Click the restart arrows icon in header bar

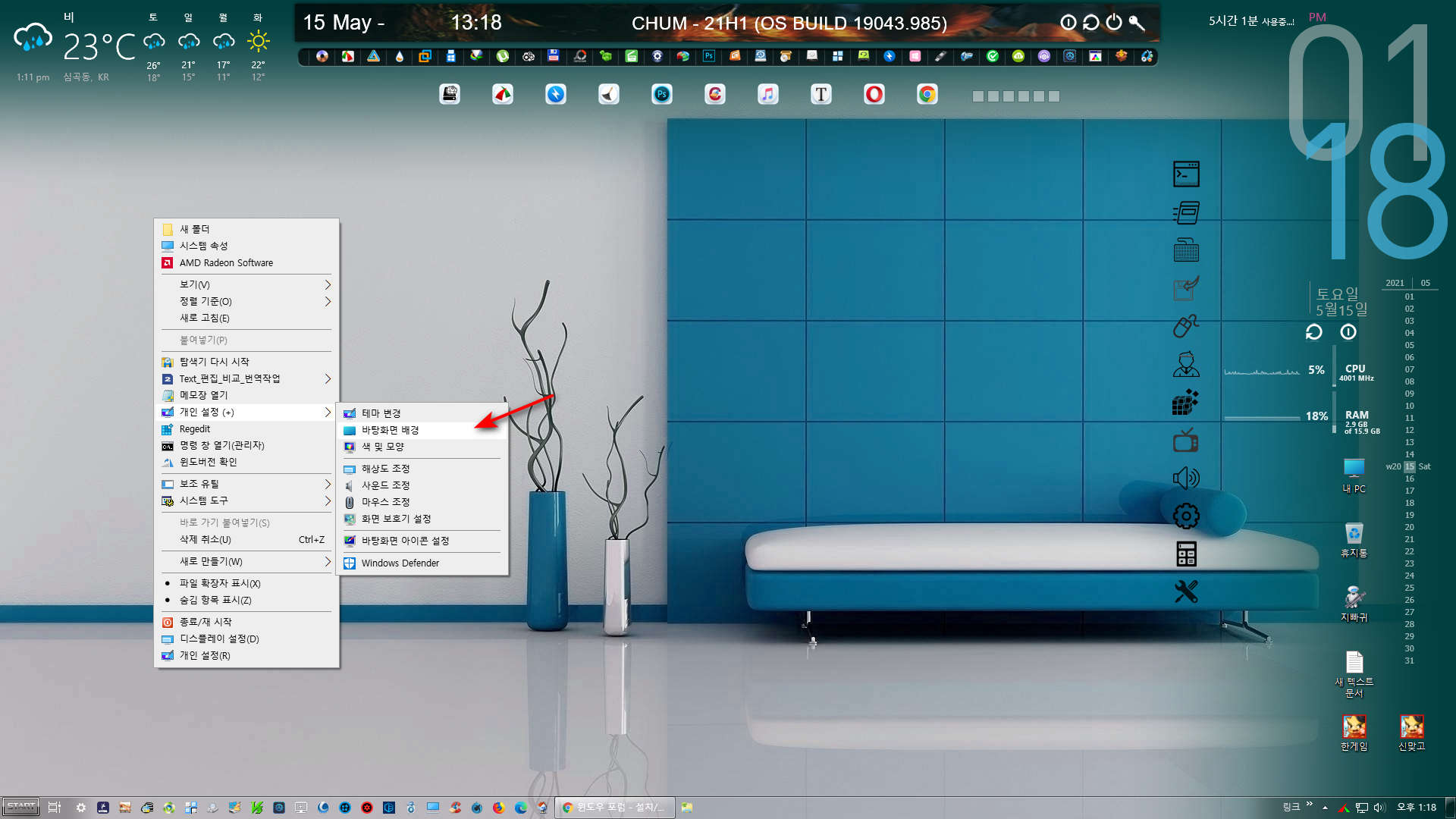point(1090,22)
